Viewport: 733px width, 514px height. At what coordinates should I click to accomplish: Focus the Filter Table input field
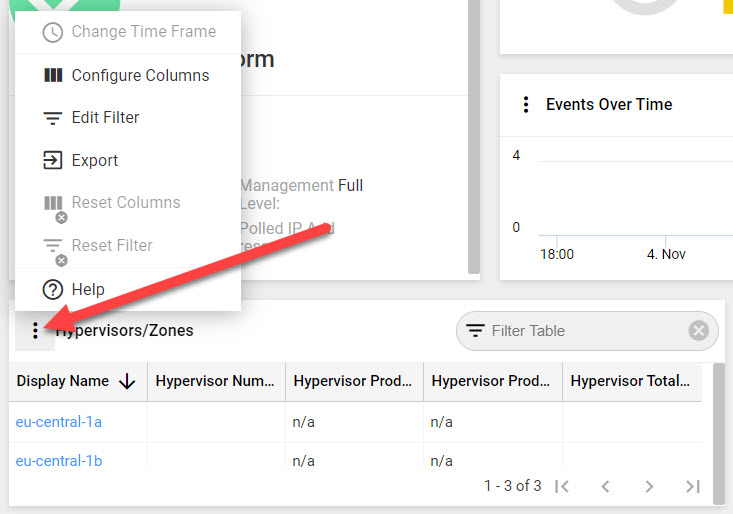(x=587, y=331)
